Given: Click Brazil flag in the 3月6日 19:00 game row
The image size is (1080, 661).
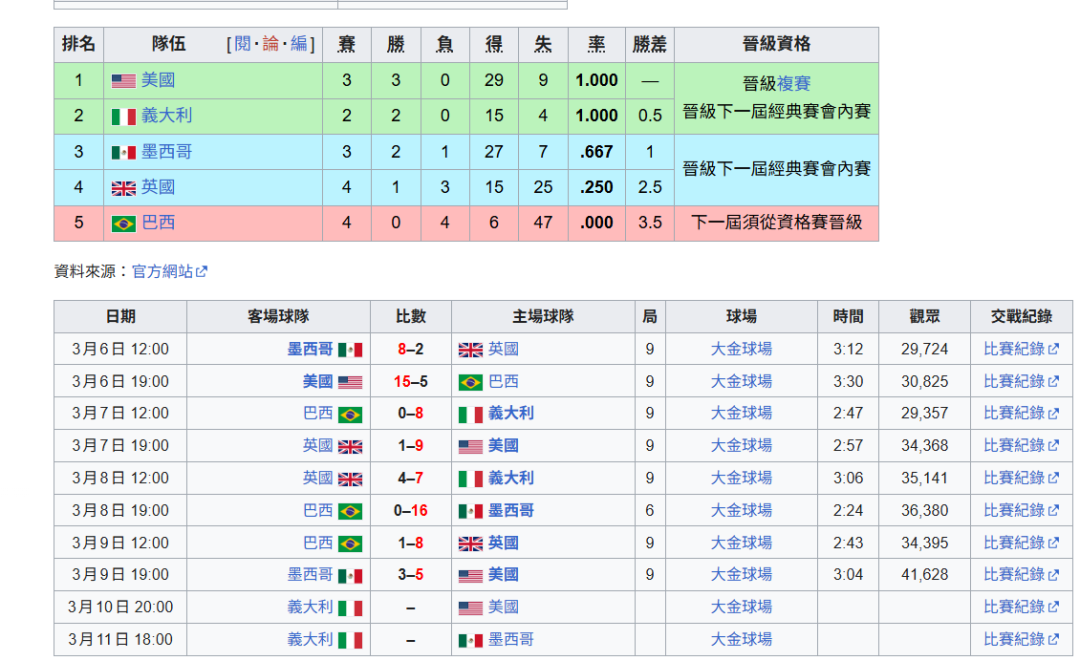Looking at the screenshot, I should [x=470, y=382].
